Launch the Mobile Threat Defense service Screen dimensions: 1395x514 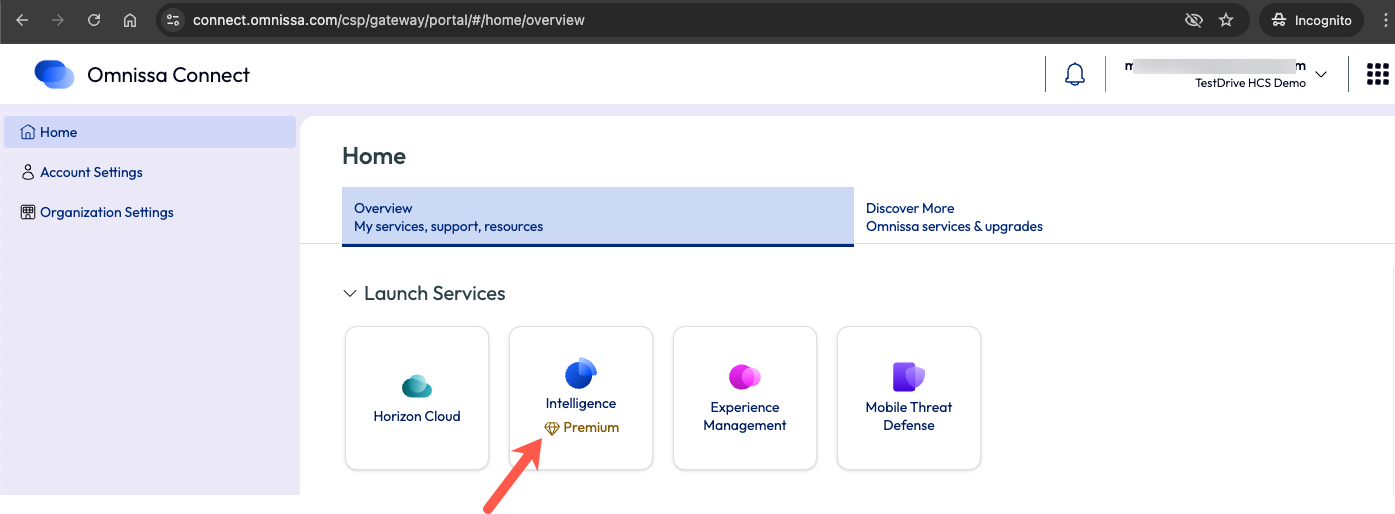[909, 398]
